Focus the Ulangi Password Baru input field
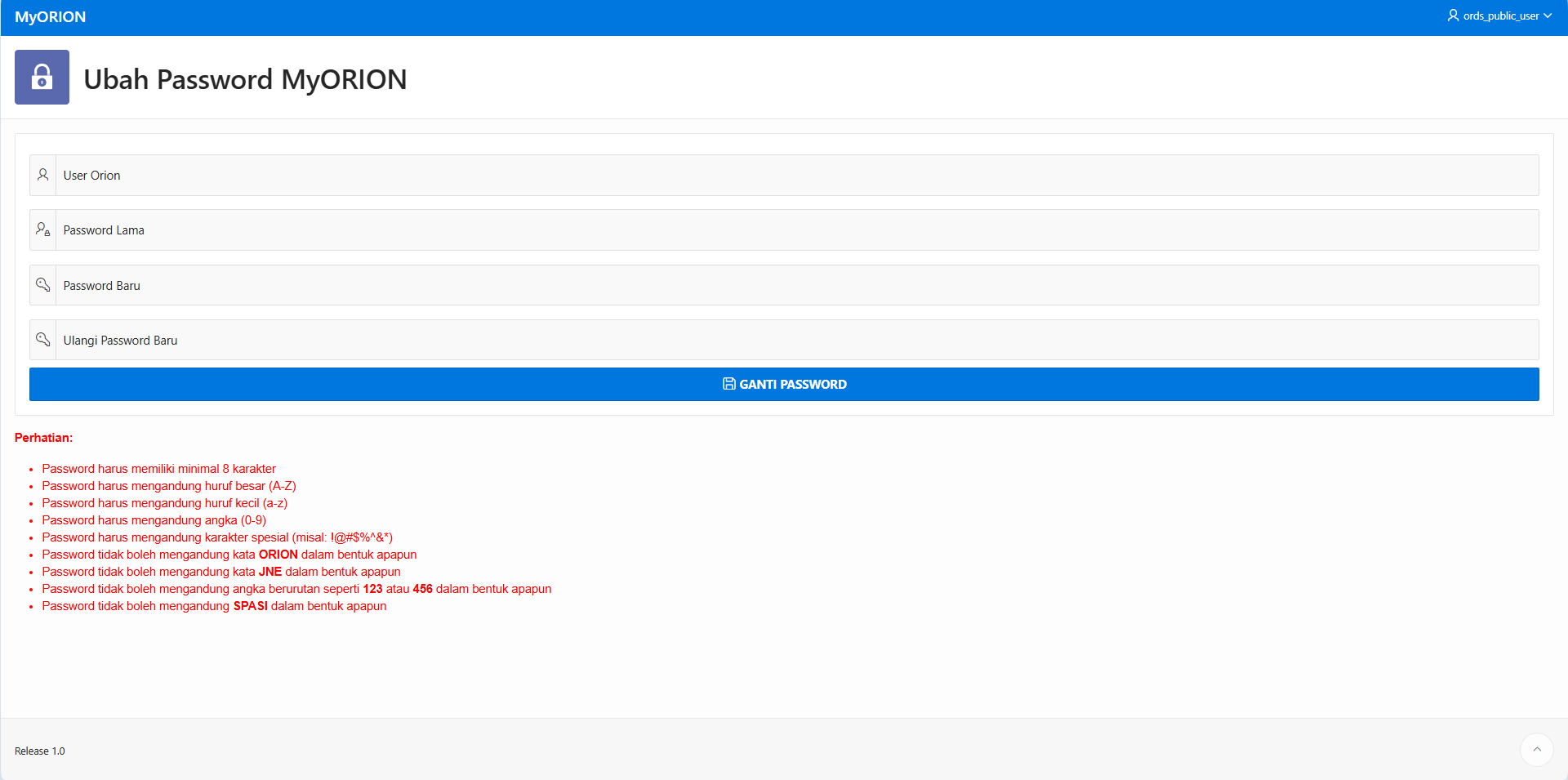Screen dimensions: 1568x780 pos(797,340)
